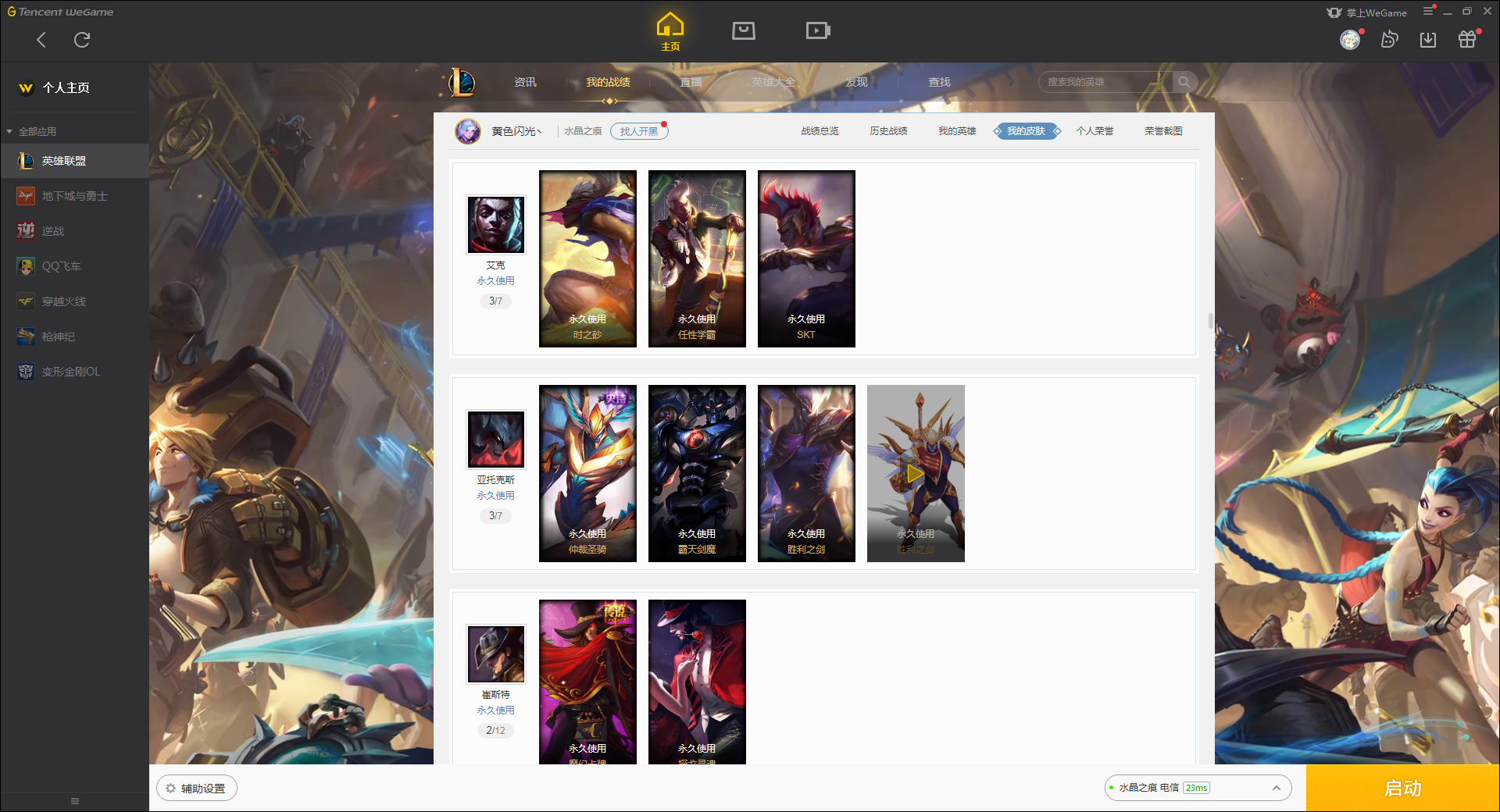
Task: Select 穿越火线 in the sidebar
Action: (74, 301)
